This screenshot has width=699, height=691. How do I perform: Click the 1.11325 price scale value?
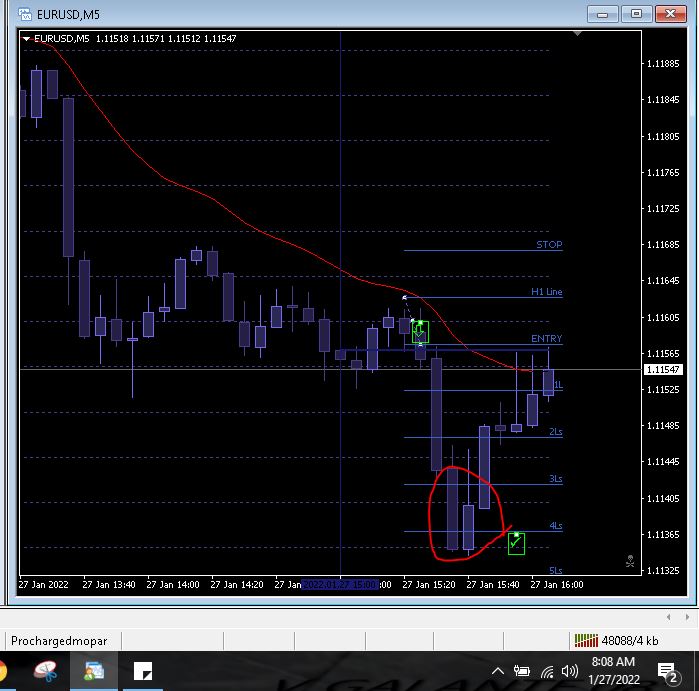(663, 571)
